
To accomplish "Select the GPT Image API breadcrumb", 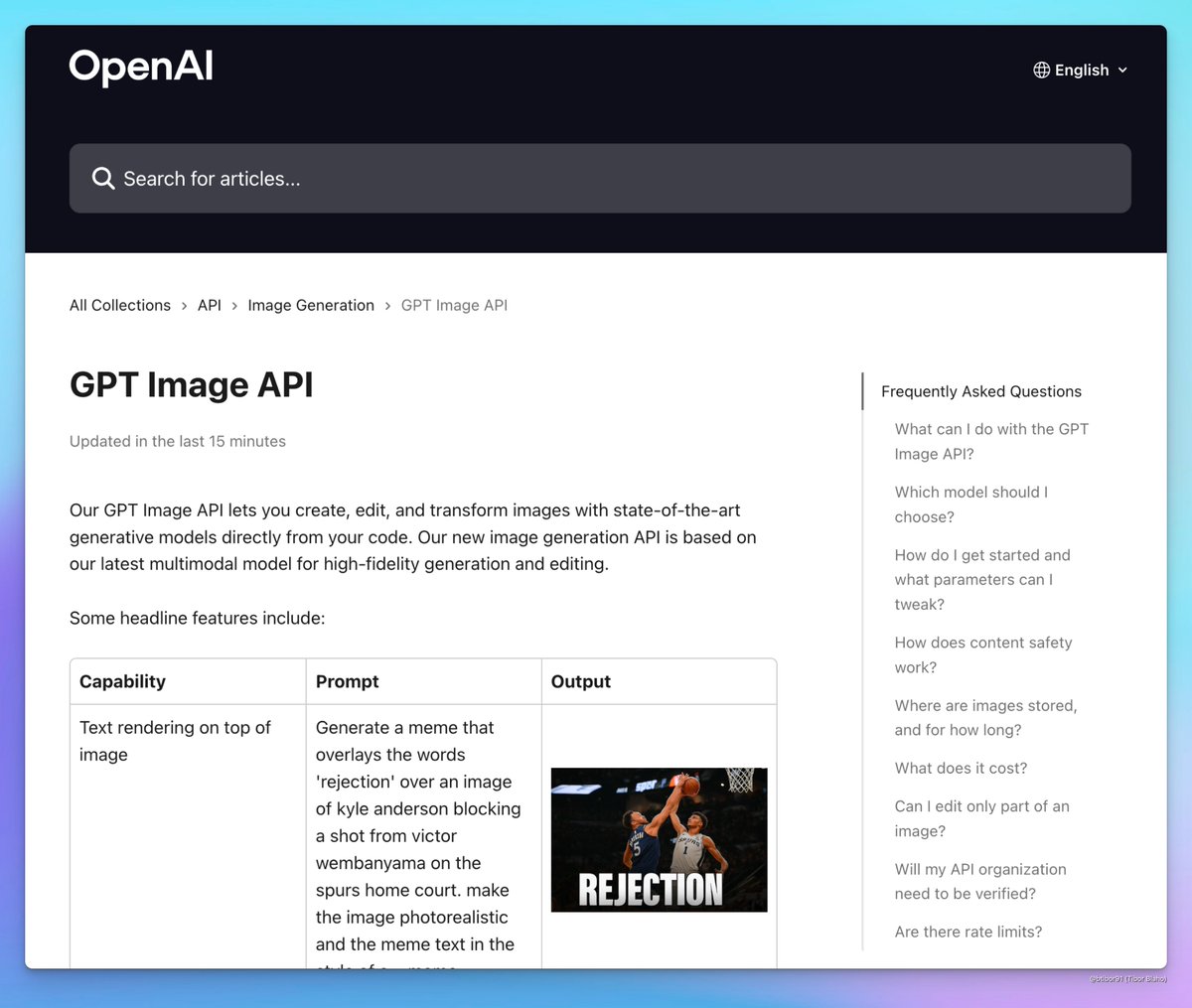I will pyautogui.click(x=454, y=305).
